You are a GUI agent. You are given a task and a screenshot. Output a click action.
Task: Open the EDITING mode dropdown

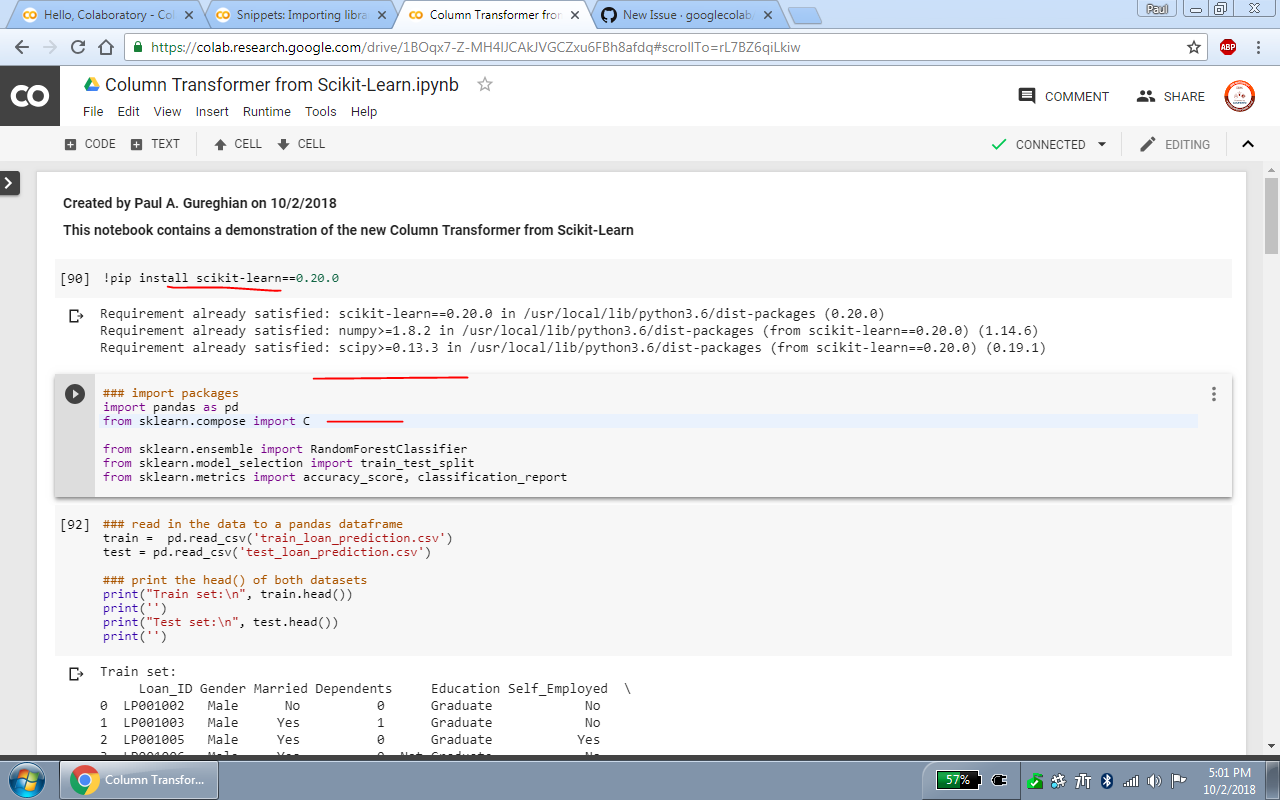pos(1186,144)
